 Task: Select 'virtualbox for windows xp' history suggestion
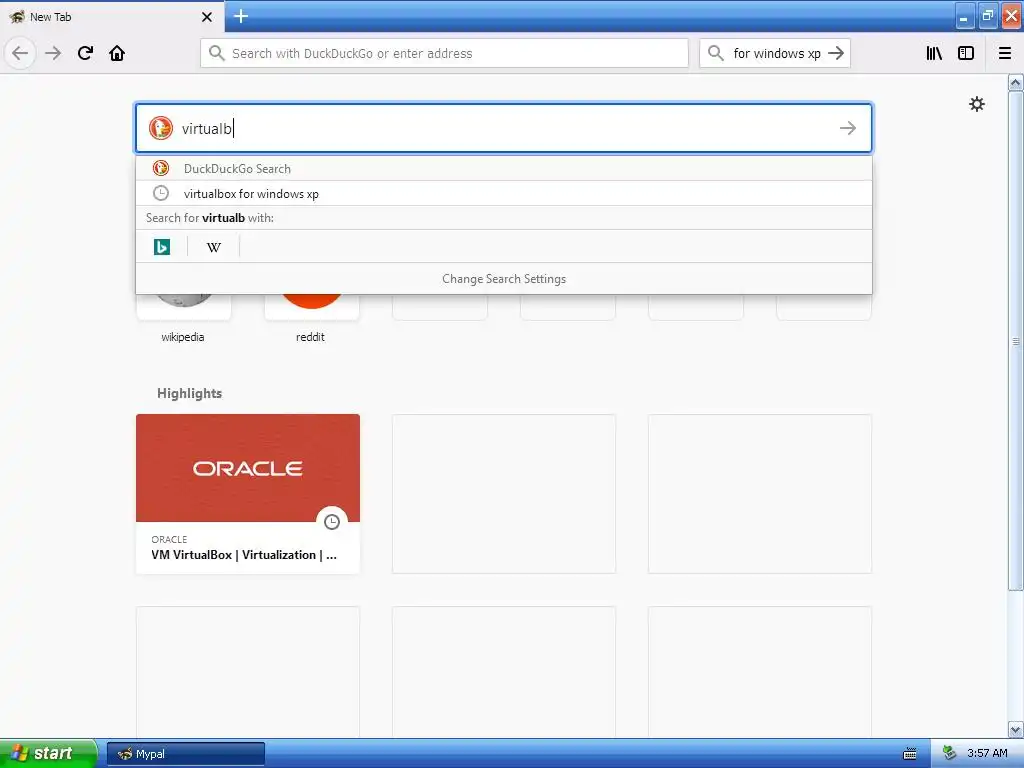click(x=504, y=193)
